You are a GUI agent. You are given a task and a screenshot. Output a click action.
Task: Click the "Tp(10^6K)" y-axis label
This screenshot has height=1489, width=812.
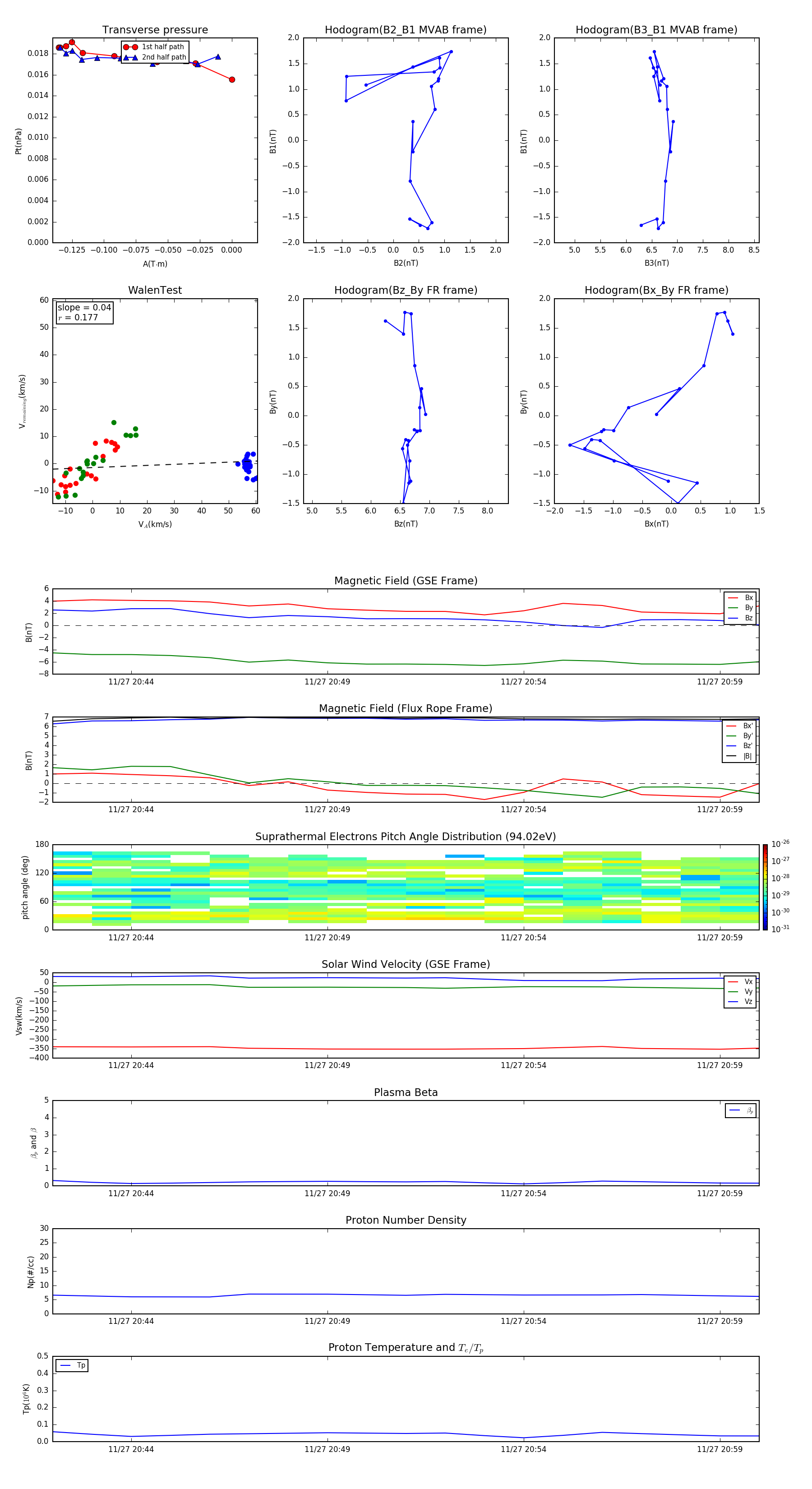point(26,1399)
